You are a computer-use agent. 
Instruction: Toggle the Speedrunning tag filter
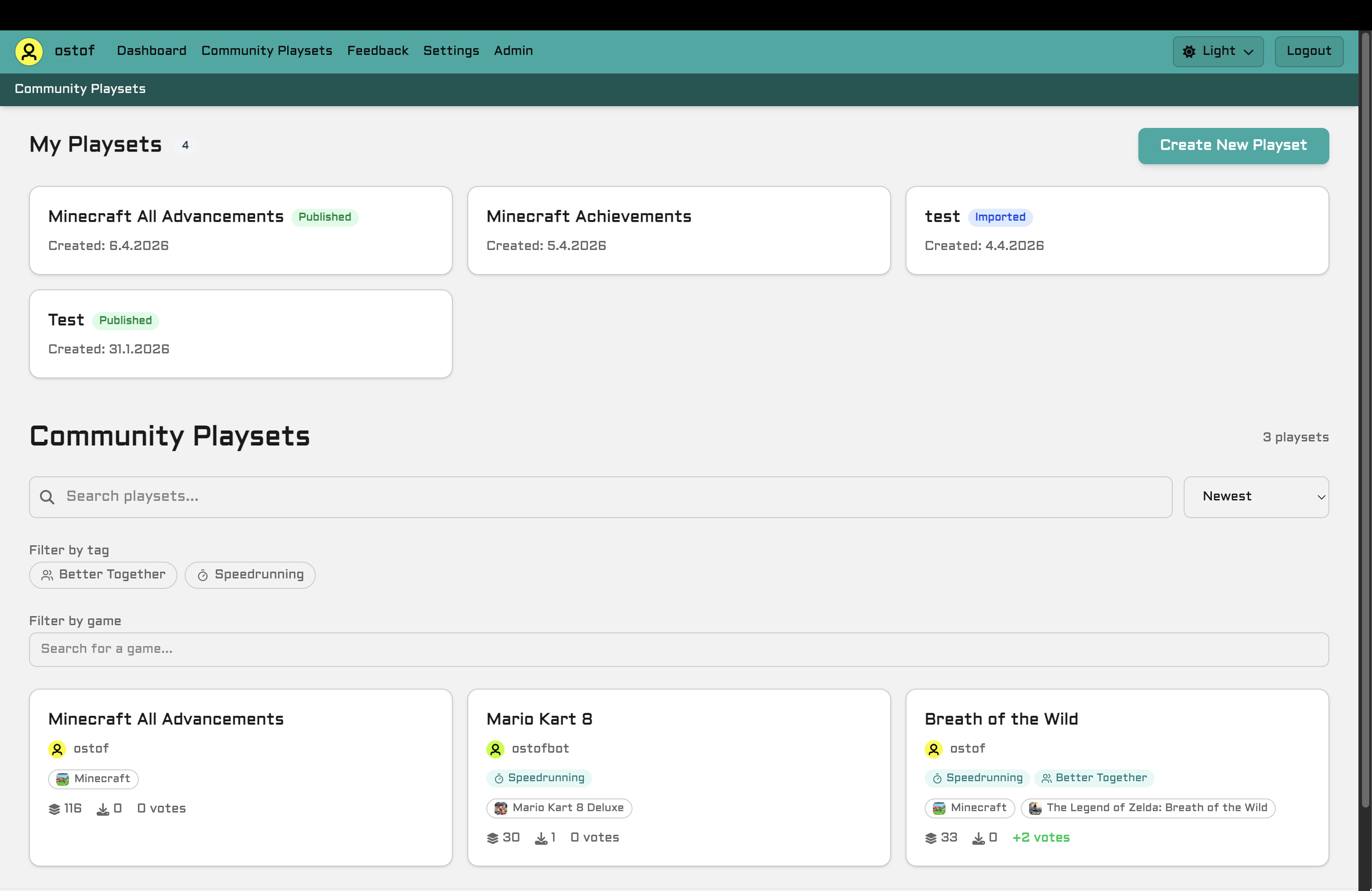[x=250, y=575]
